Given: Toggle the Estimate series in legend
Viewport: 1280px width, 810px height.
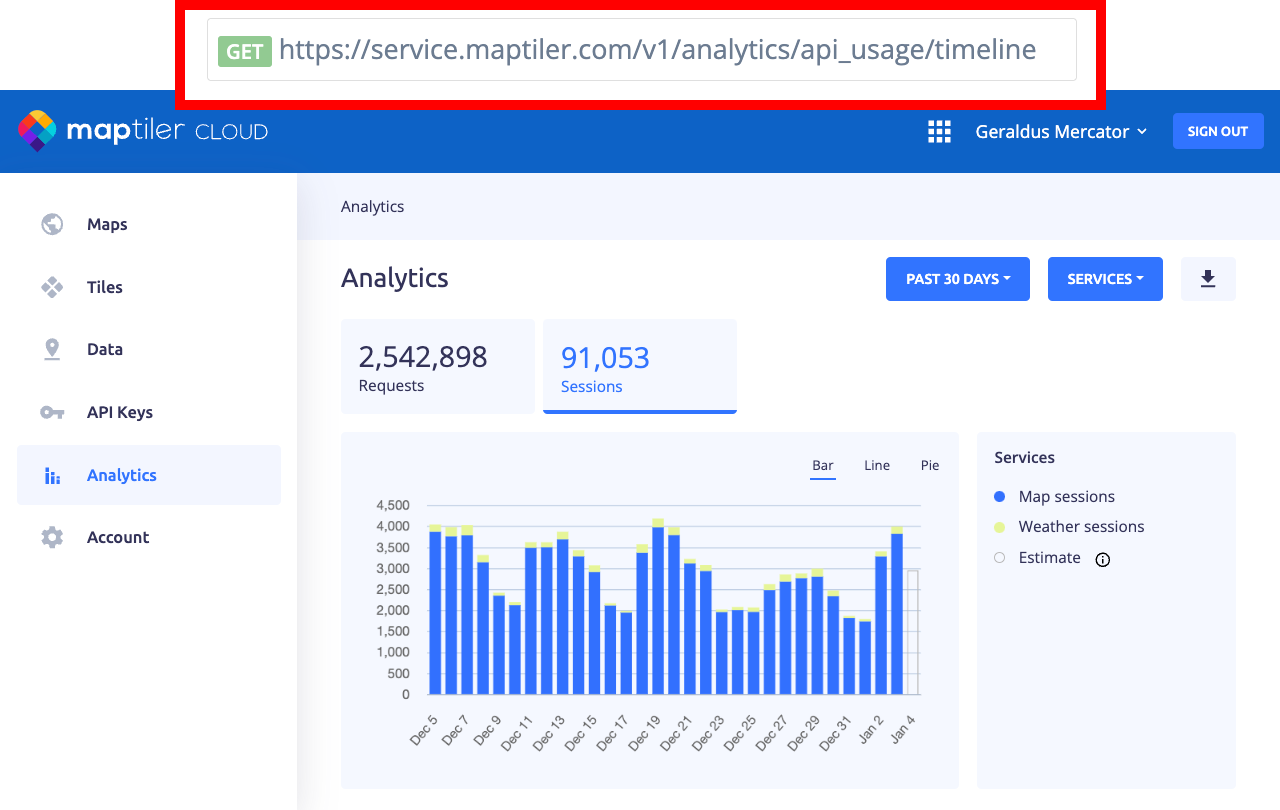Looking at the screenshot, I should pyautogui.click(x=1048, y=558).
